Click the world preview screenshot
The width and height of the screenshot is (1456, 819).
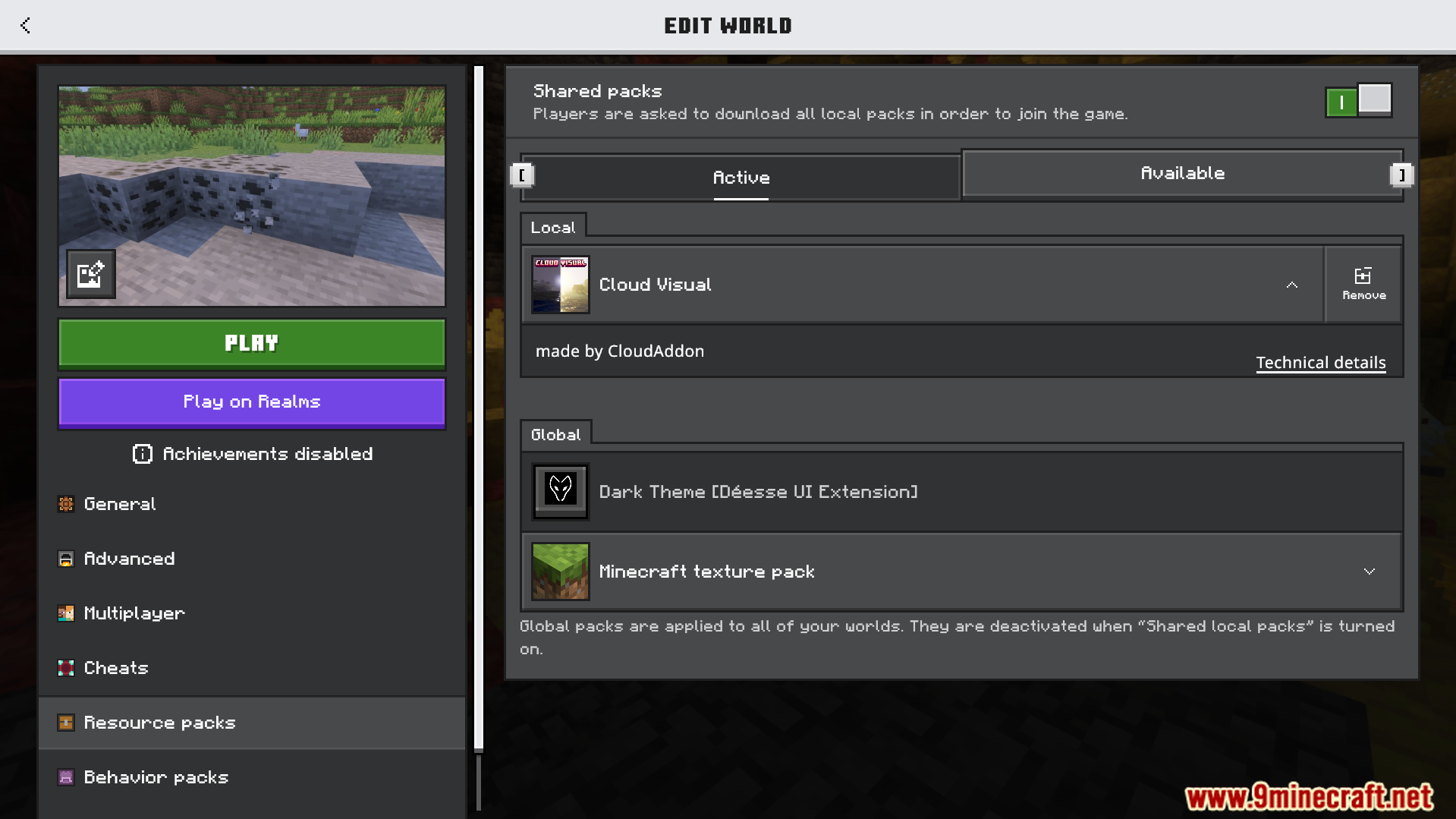pyautogui.click(x=252, y=196)
